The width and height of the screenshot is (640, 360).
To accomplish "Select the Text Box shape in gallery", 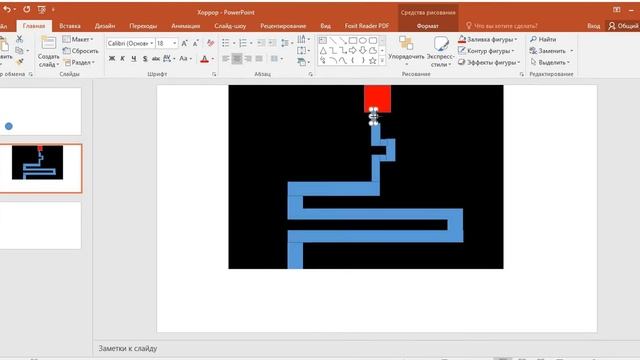I will tap(323, 40).
